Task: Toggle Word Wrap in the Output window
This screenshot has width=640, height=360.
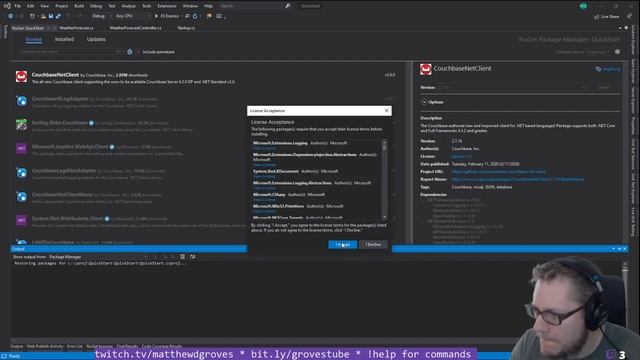Action: tap(193, 257)
